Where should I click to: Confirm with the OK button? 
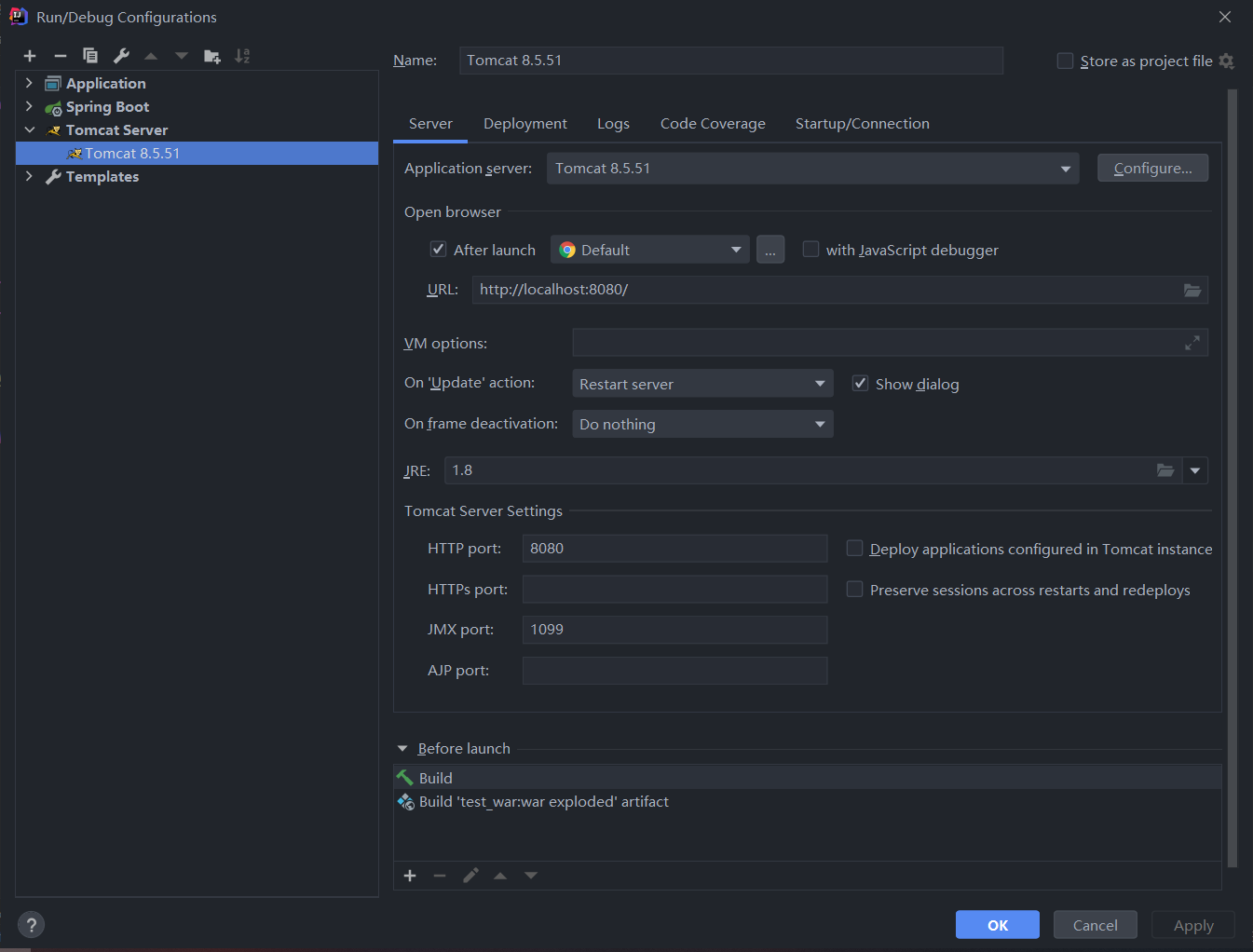[x=998, y=925]
